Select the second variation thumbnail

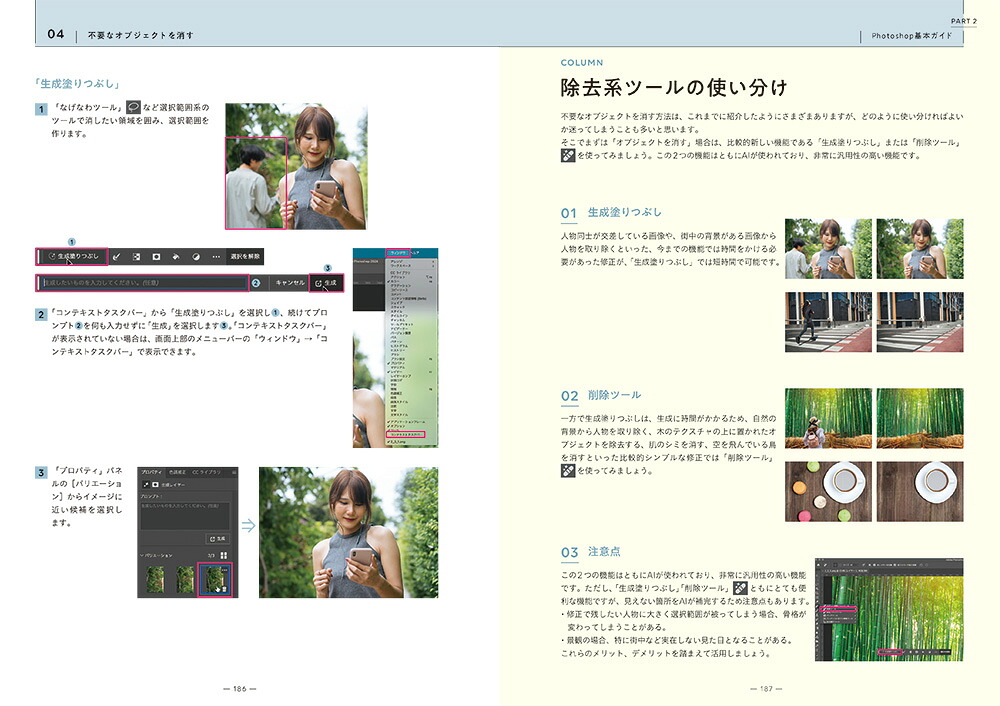[x=186, y=580]
